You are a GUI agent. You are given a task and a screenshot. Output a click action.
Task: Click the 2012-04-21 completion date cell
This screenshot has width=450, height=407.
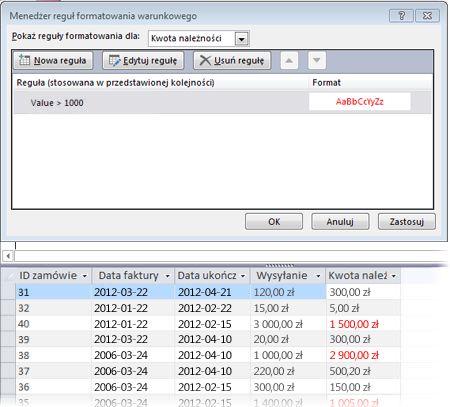click(212, 292)
